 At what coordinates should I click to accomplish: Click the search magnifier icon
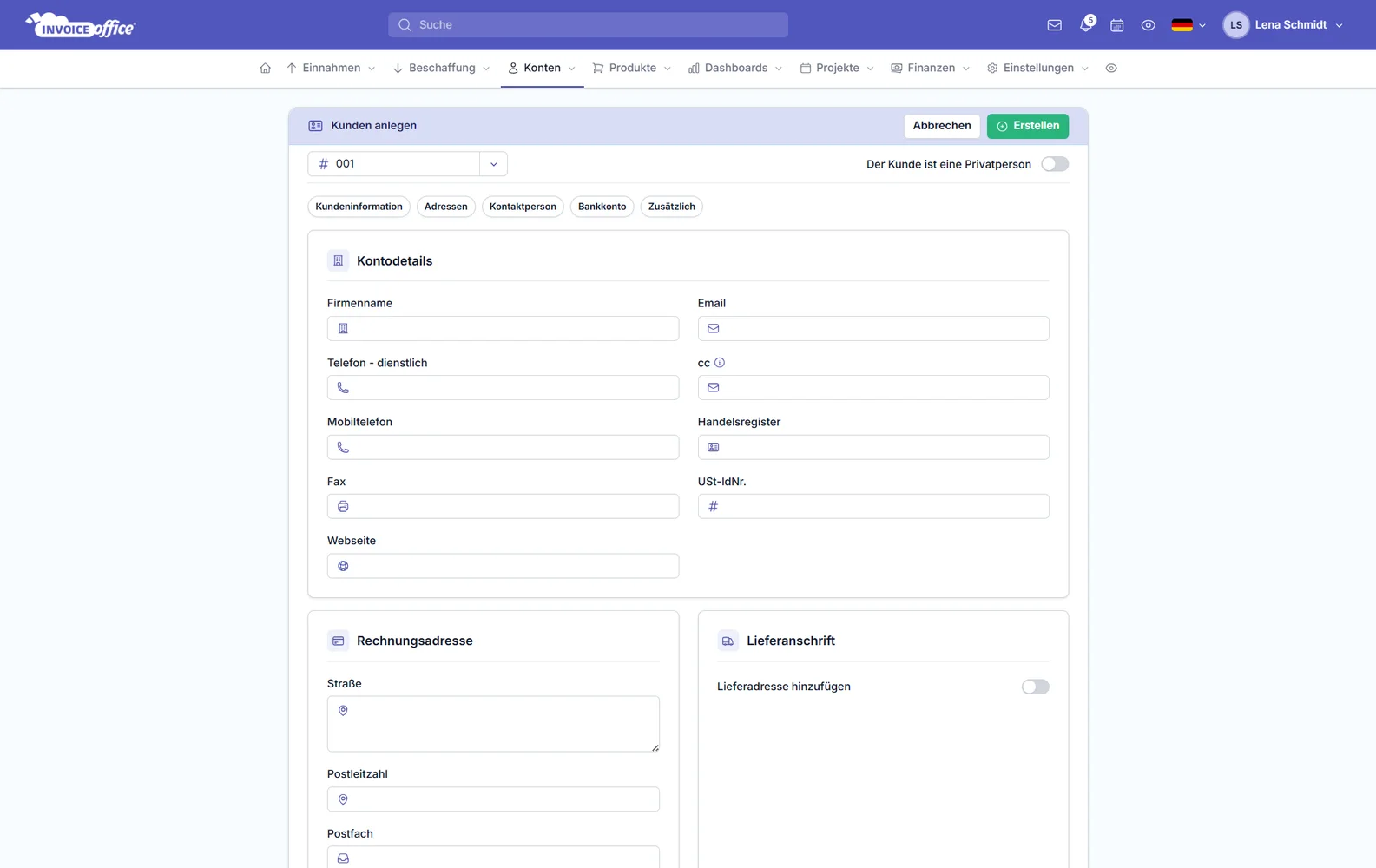[x=405, y=25]
